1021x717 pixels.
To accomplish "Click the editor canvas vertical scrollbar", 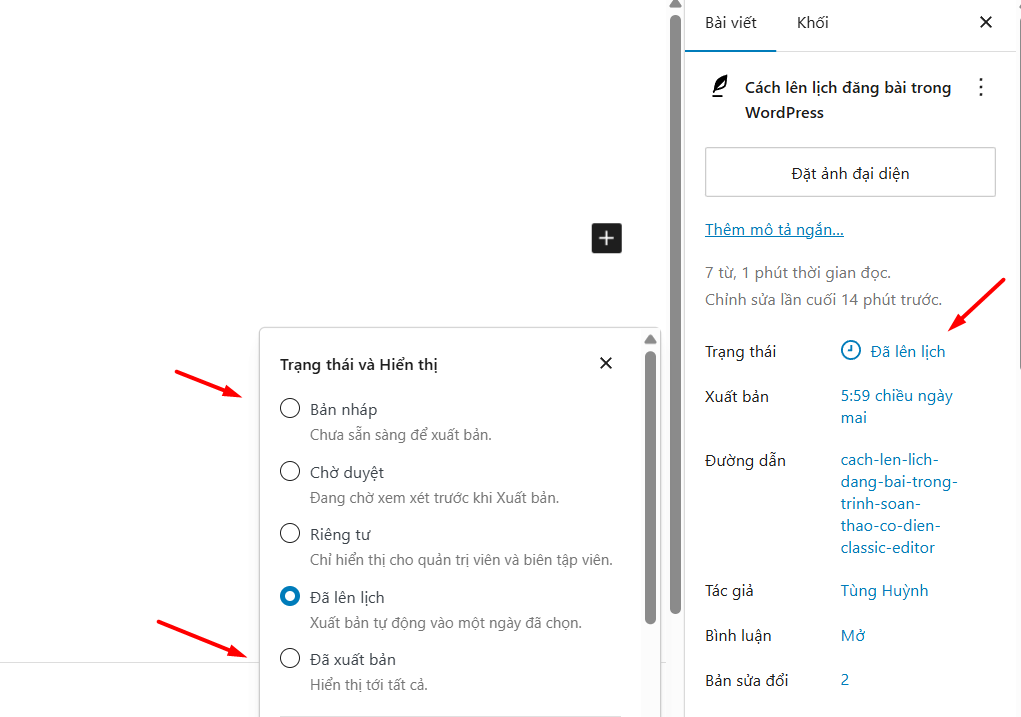I will pos(675,315).
